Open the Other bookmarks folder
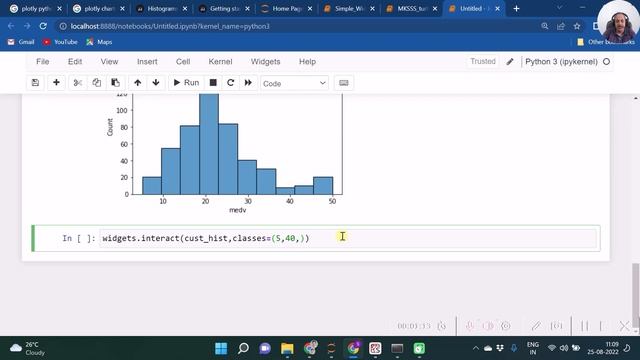The width and height of the screenshot is (640, 360). click(x=606, y=42)
